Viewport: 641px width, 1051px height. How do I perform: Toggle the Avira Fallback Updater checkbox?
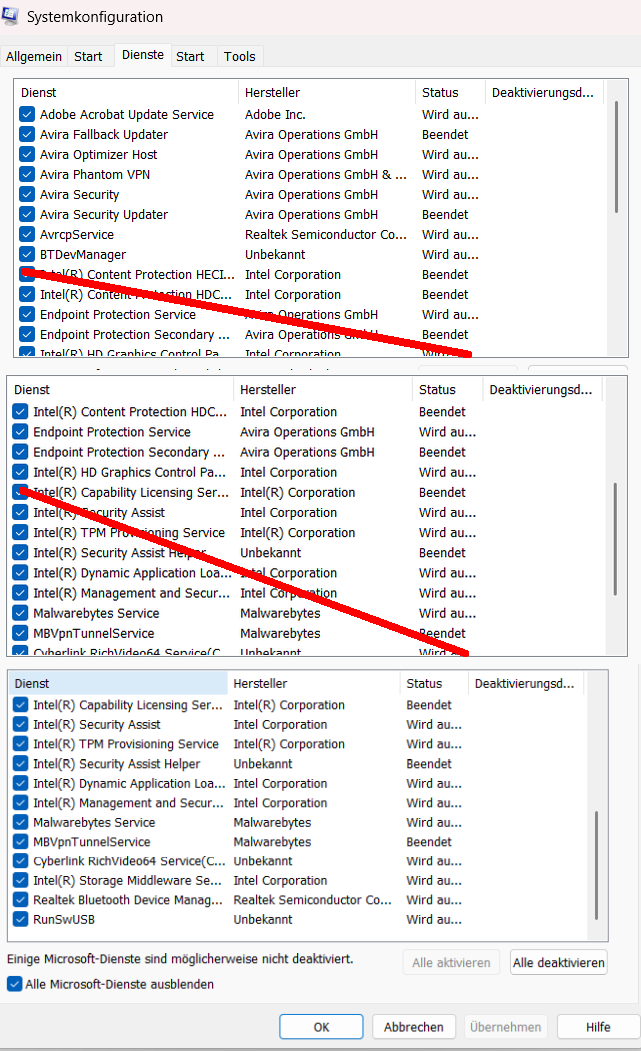(27, 135)
